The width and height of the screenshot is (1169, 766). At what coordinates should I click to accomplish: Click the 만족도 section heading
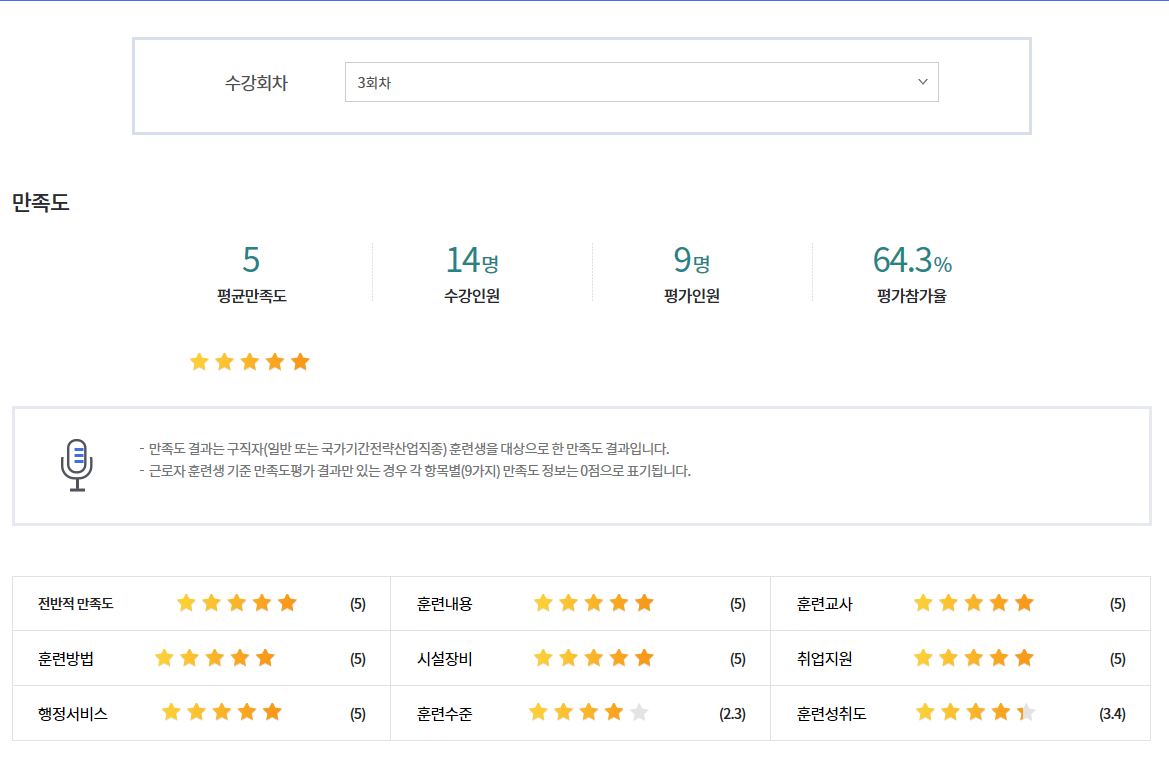pos(41,203)
